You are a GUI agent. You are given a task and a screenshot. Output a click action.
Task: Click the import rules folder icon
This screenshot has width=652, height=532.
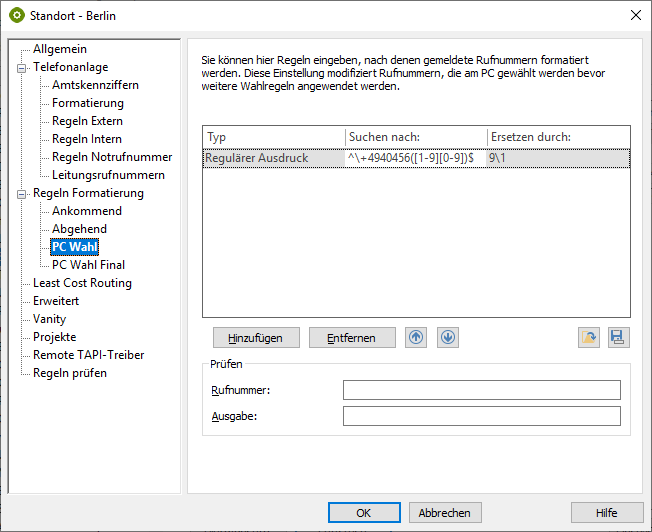coord(589,338)
